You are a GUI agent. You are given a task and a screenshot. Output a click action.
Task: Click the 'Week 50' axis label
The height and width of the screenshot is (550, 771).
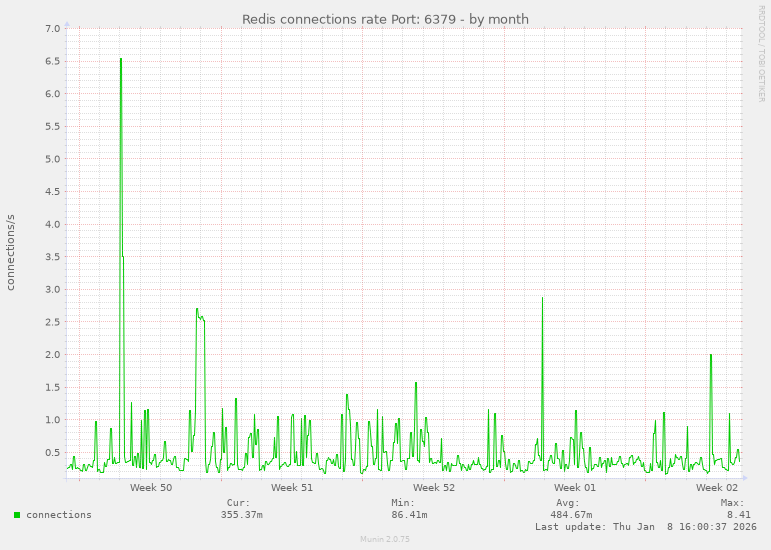[151, 488]
